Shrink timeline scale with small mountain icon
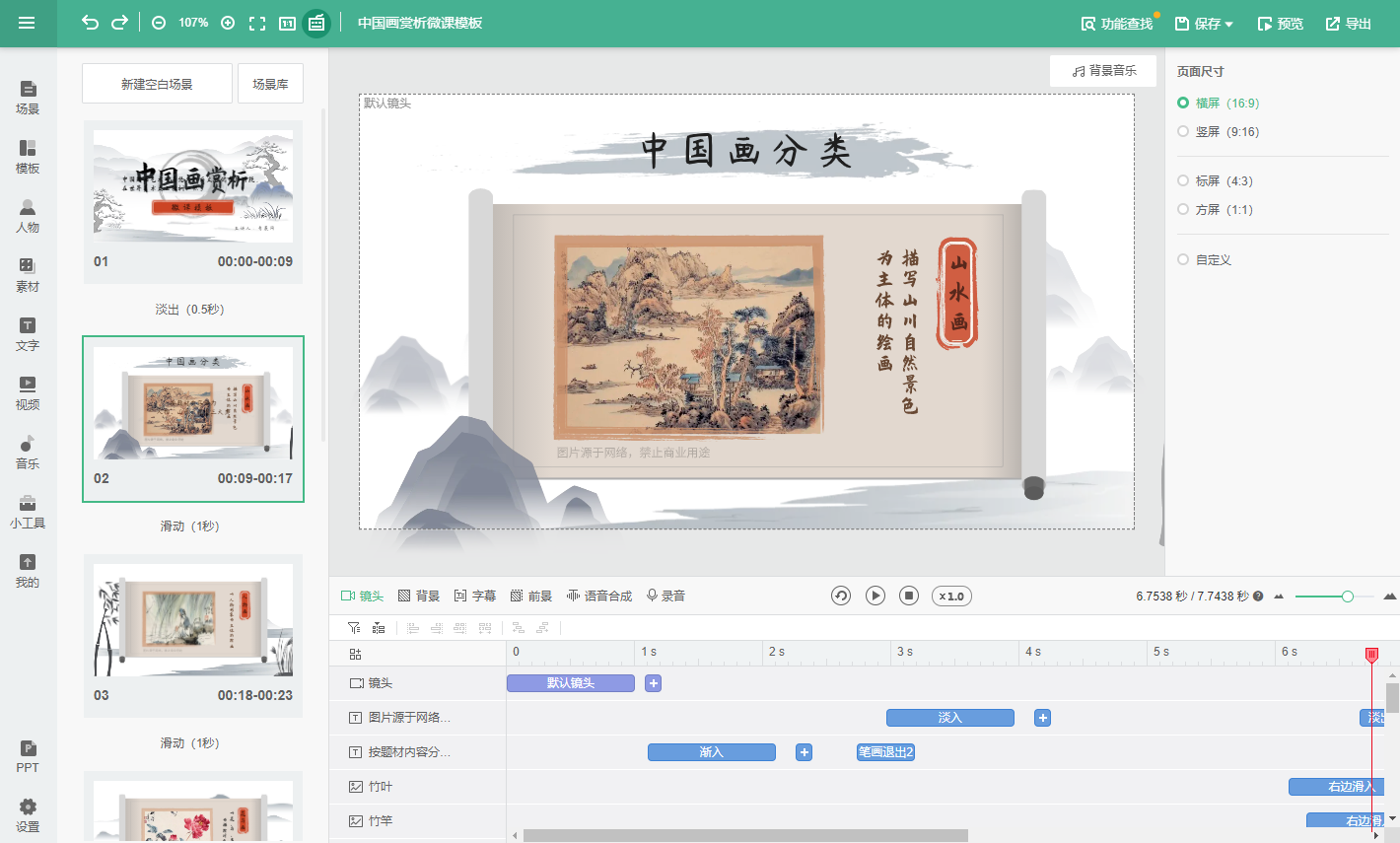Image resolution: width=1400 pixels, height=843 pixels. click(x=1279, y=597)
